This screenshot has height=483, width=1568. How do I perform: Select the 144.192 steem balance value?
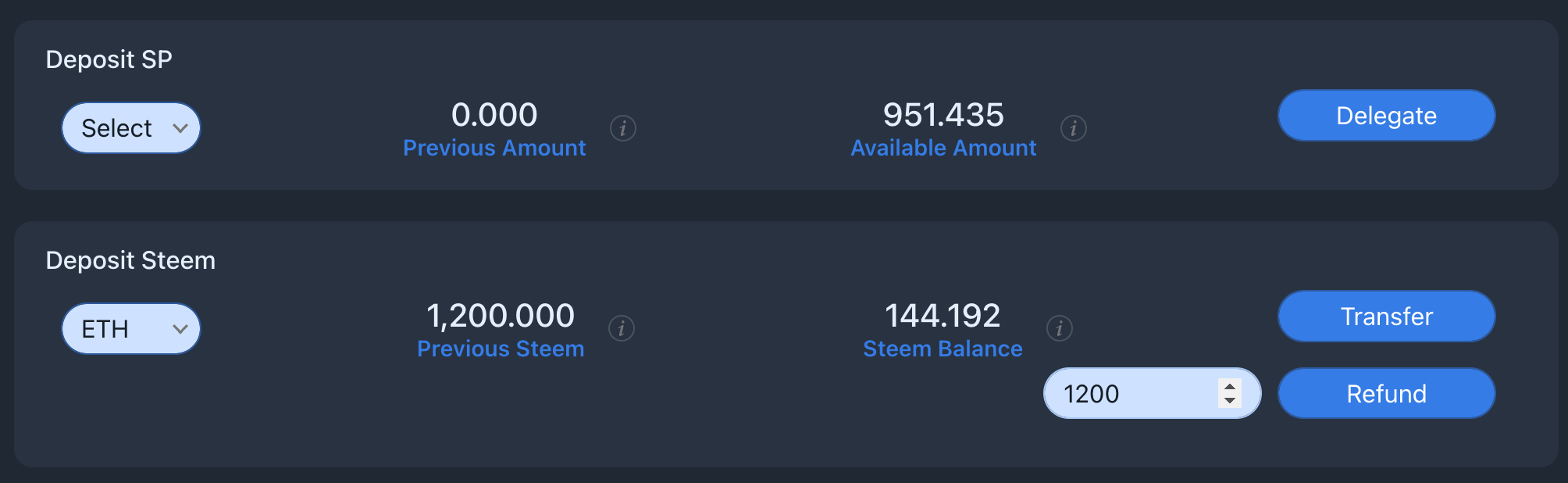(x=943, y=316)
